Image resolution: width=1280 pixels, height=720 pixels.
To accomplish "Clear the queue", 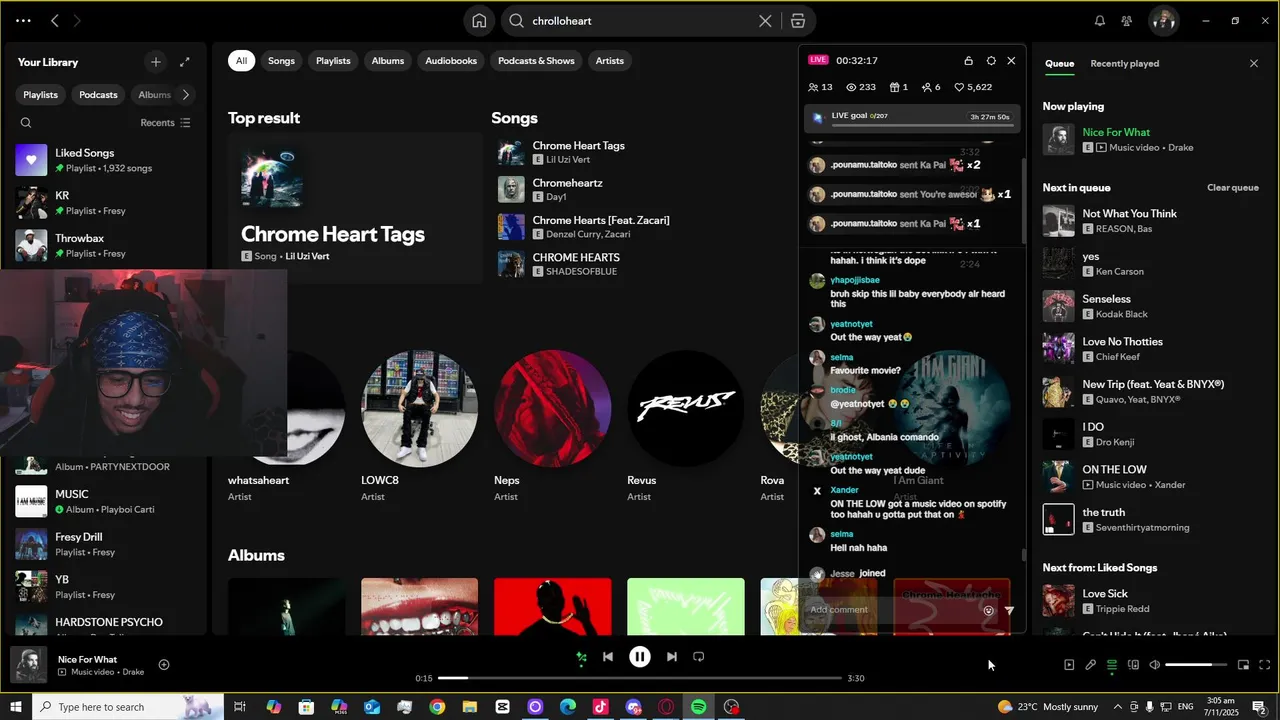I will 1233,188.
